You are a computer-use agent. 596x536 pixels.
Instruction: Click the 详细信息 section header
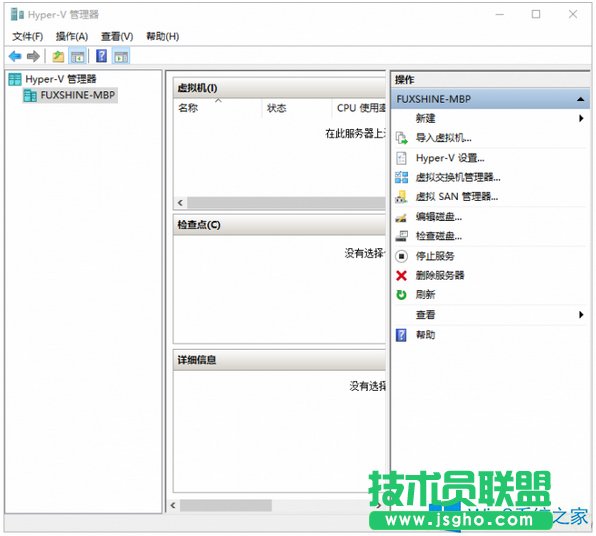pyautogui.click(x=279, y=360)
